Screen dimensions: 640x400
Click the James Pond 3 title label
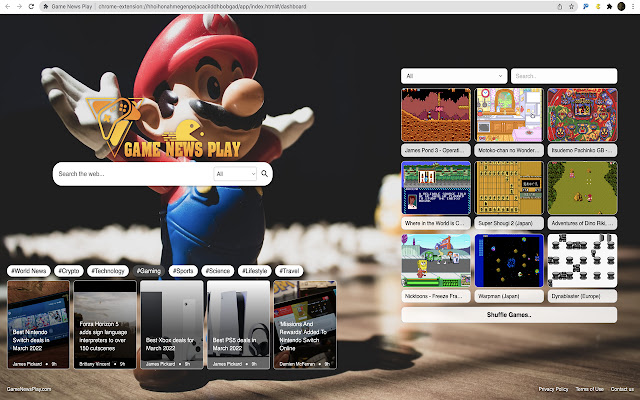pyautogui.click(x=436, y=150)
